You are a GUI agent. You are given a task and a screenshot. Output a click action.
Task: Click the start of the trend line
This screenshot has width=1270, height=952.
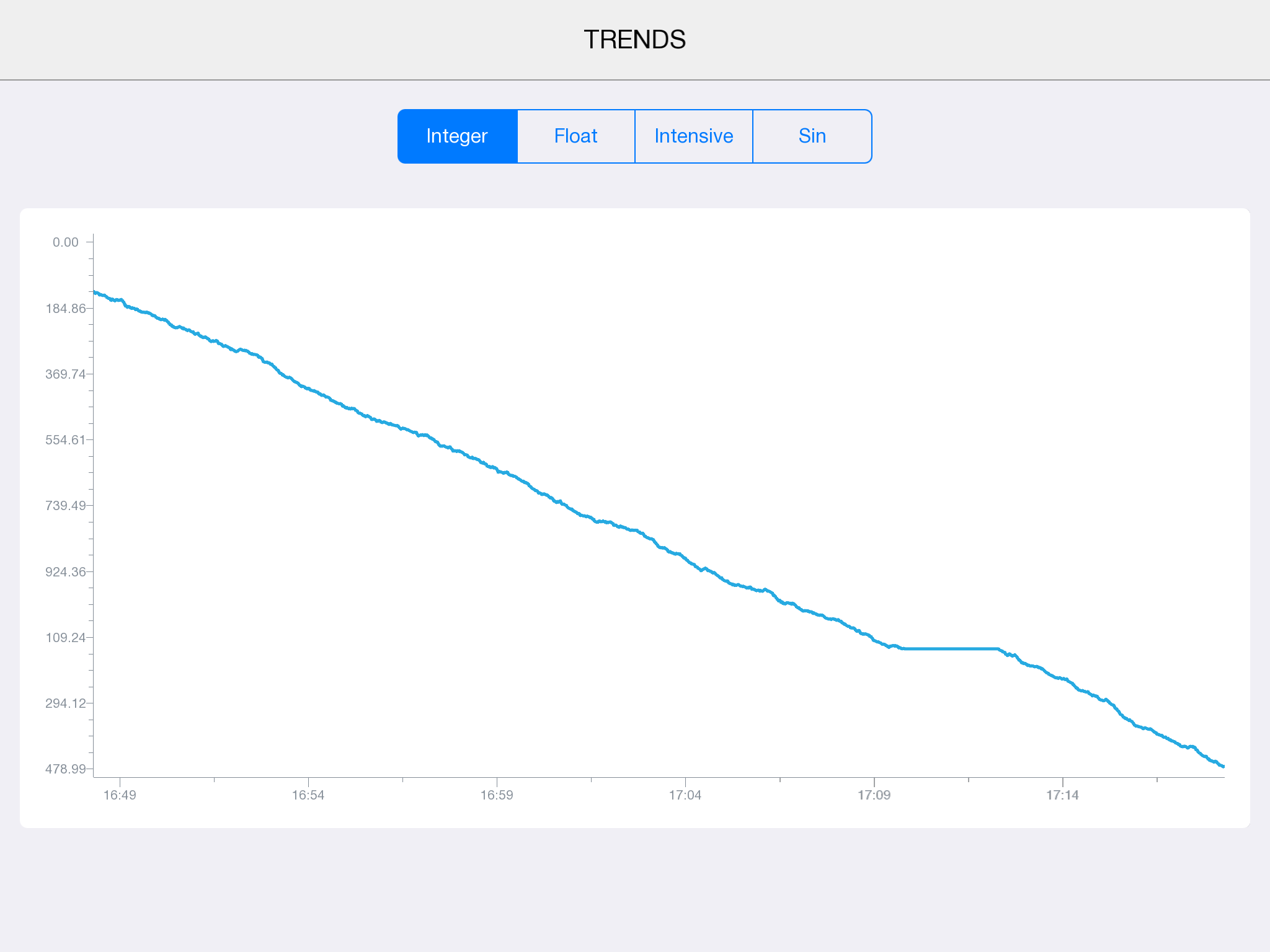click(94, 293)
